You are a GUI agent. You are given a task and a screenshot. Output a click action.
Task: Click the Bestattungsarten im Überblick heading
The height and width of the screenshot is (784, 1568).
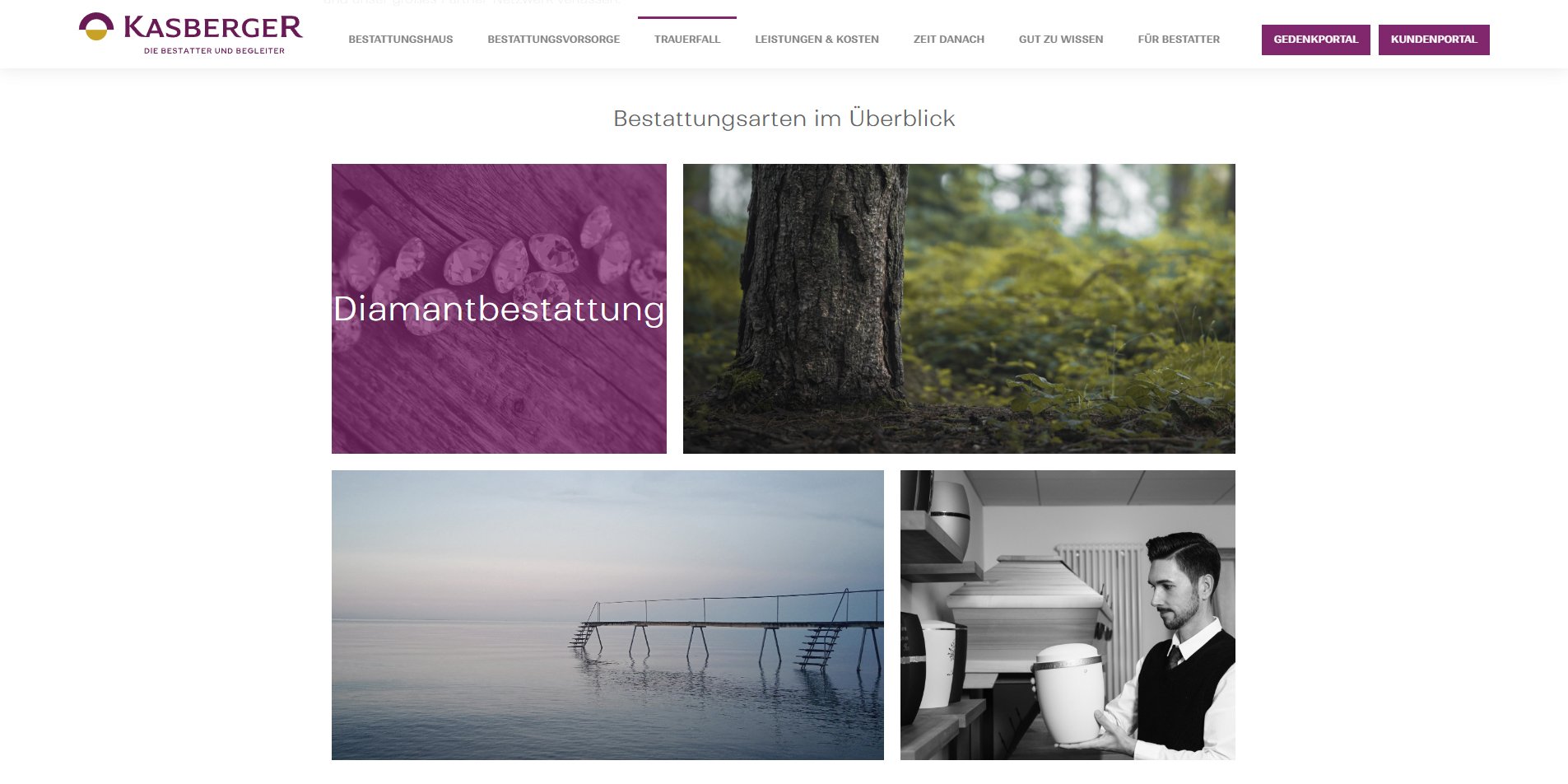point(784,119)
